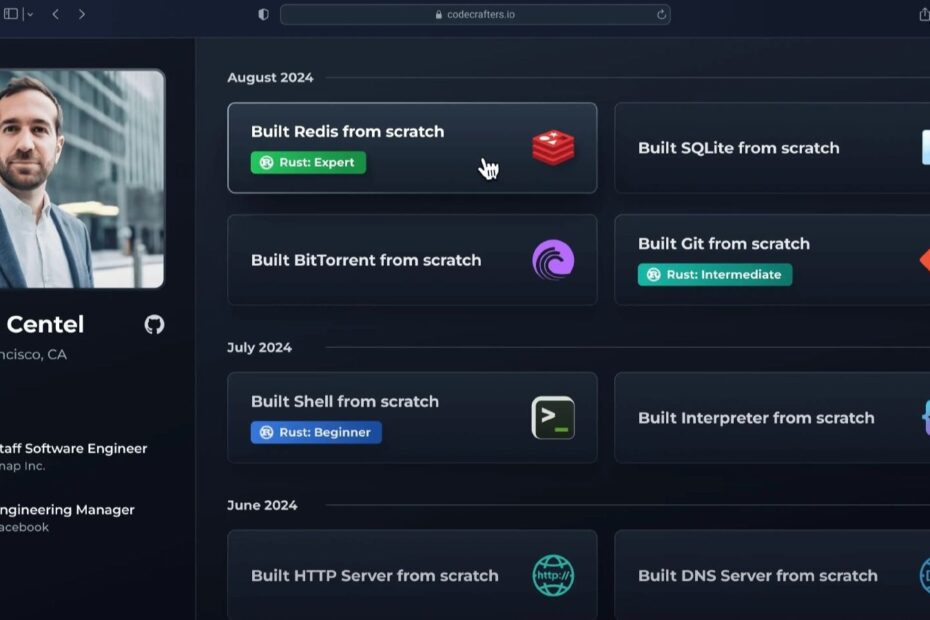Screen dimensions: 930x620
Task: Click the HTTP Server globe icon
Action: (553, 576)
